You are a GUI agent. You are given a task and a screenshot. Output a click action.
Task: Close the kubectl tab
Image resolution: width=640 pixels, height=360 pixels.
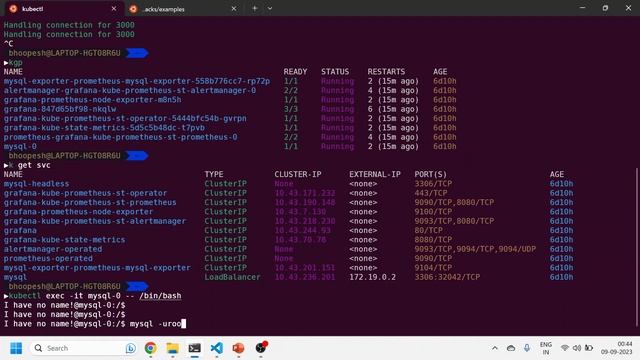[x=113, y=9]
